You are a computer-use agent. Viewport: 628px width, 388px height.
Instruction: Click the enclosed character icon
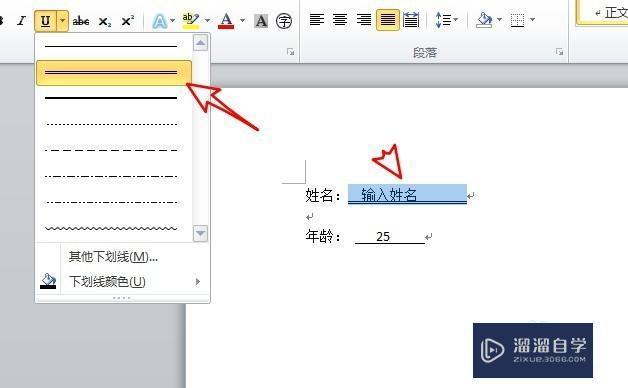coord(284,21)
